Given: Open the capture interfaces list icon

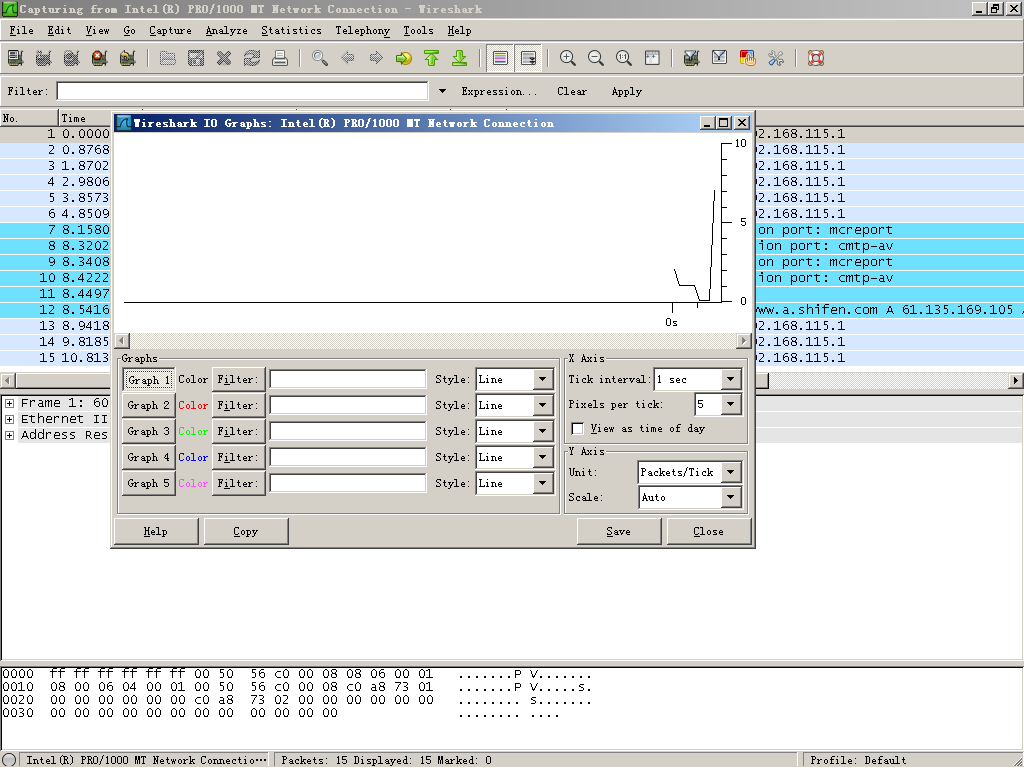Looking at the screenshot, I should pos(16,58).
